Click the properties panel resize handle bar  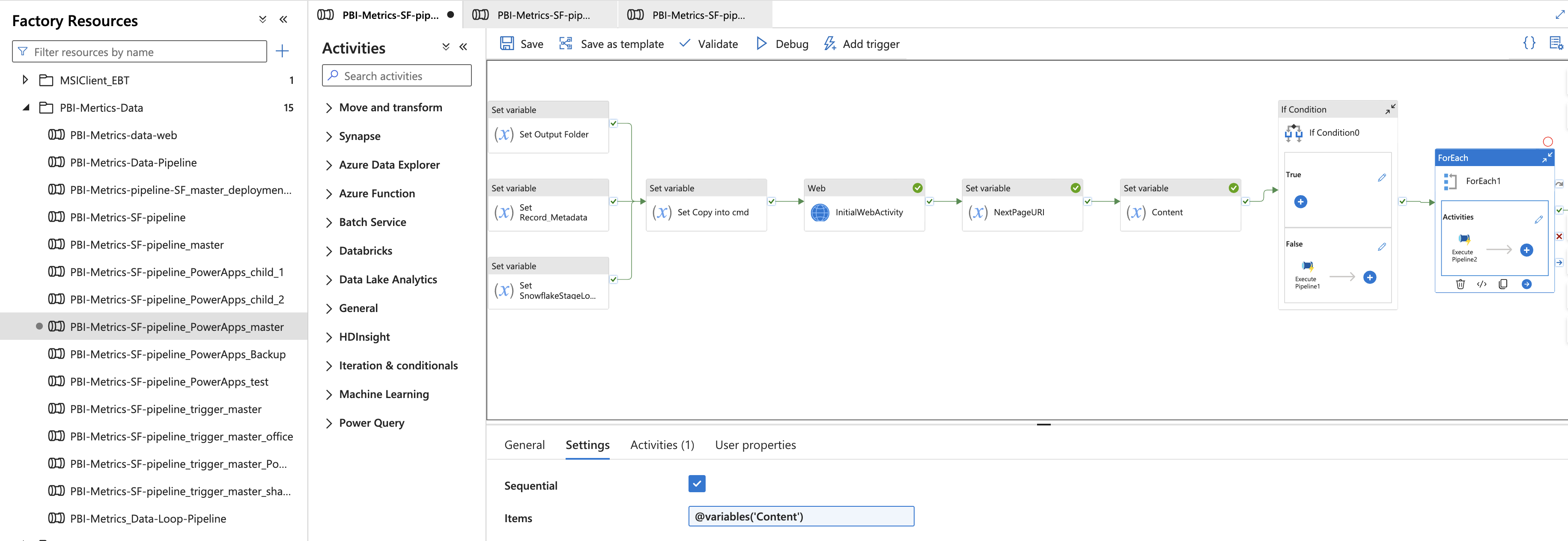(1043, 424)
